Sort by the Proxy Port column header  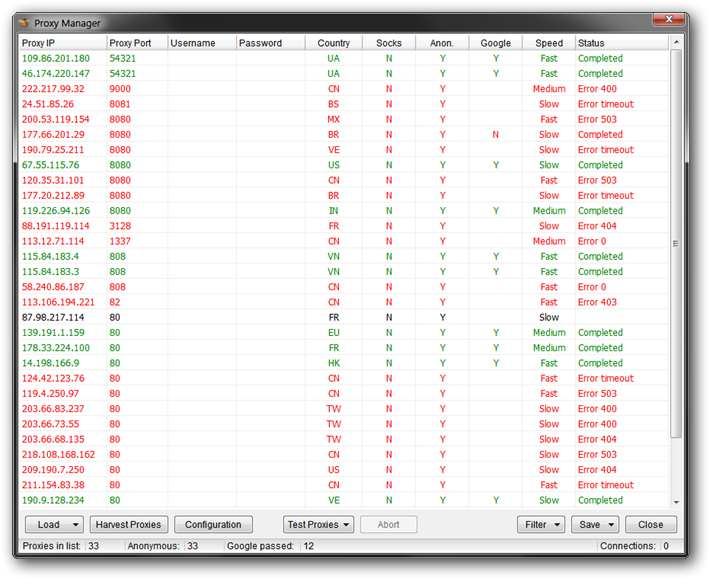coord(136,43)
